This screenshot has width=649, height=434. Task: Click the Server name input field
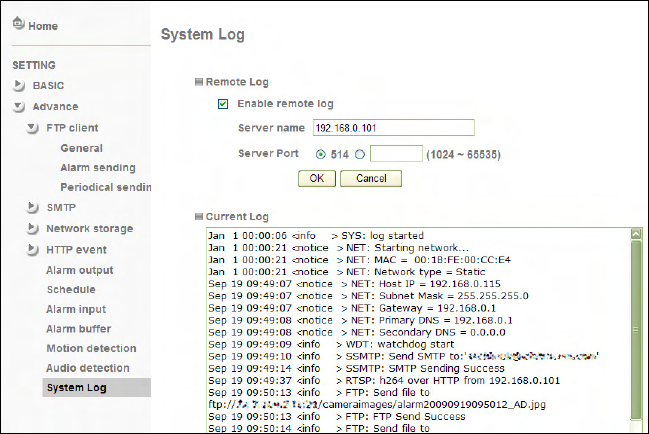(x=392, y=128)
